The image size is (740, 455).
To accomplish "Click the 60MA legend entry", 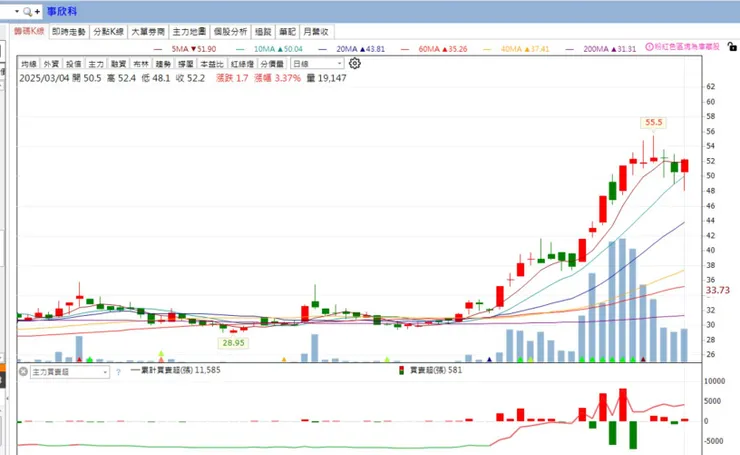I will pyautogui.click(x=434, y=49).
